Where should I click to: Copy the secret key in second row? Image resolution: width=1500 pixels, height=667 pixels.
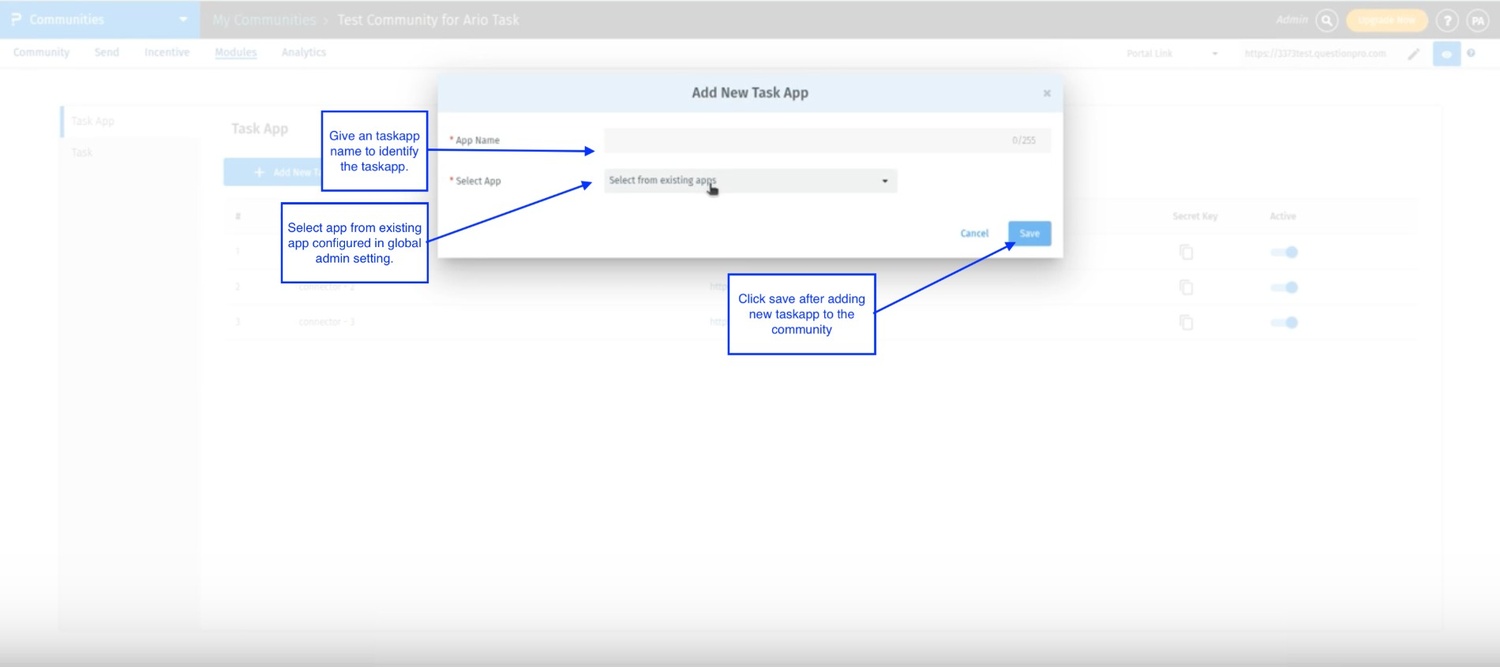(1186, 287)
